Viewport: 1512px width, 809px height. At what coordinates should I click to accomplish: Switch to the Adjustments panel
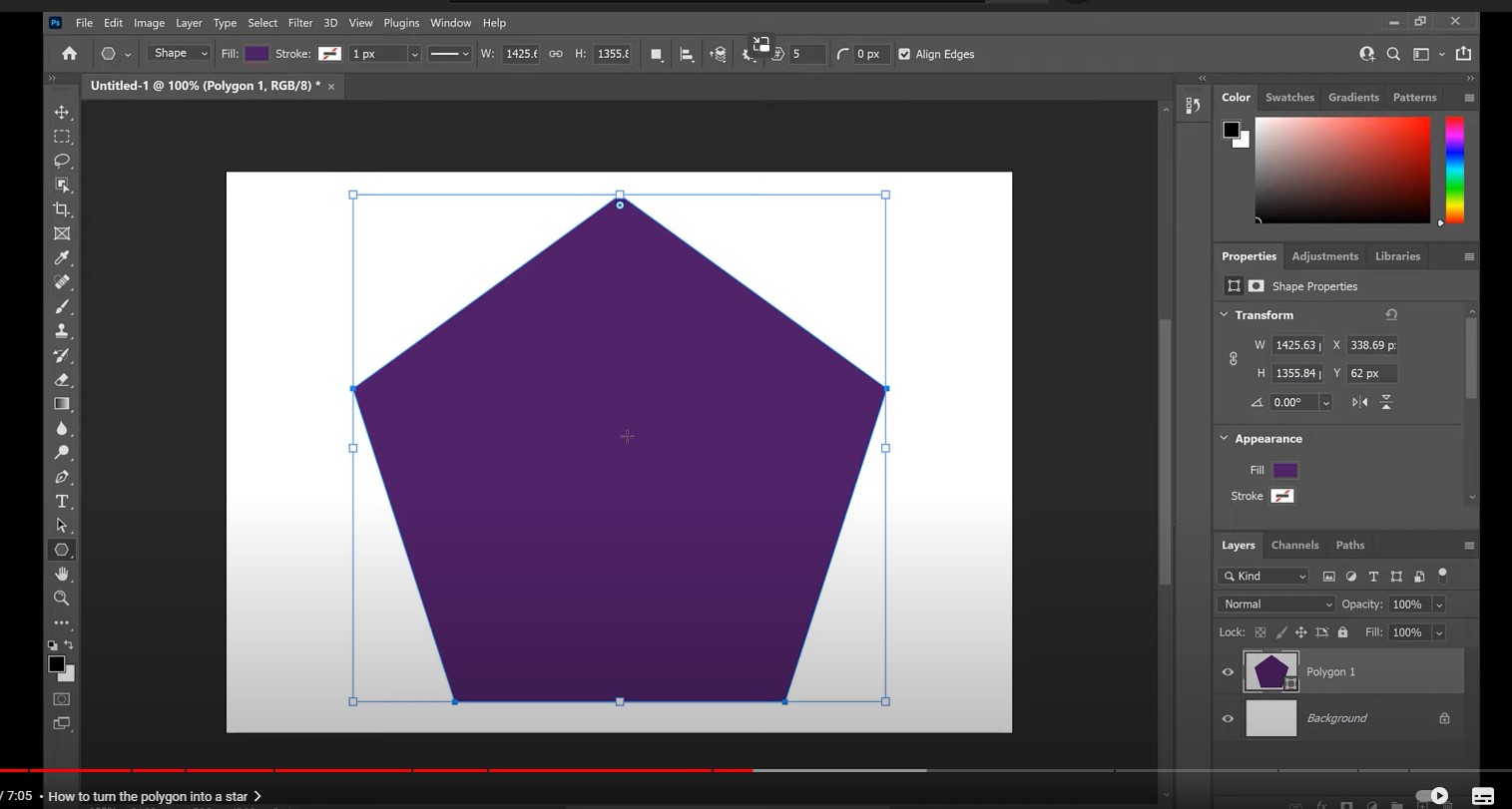pos(1324,256)
